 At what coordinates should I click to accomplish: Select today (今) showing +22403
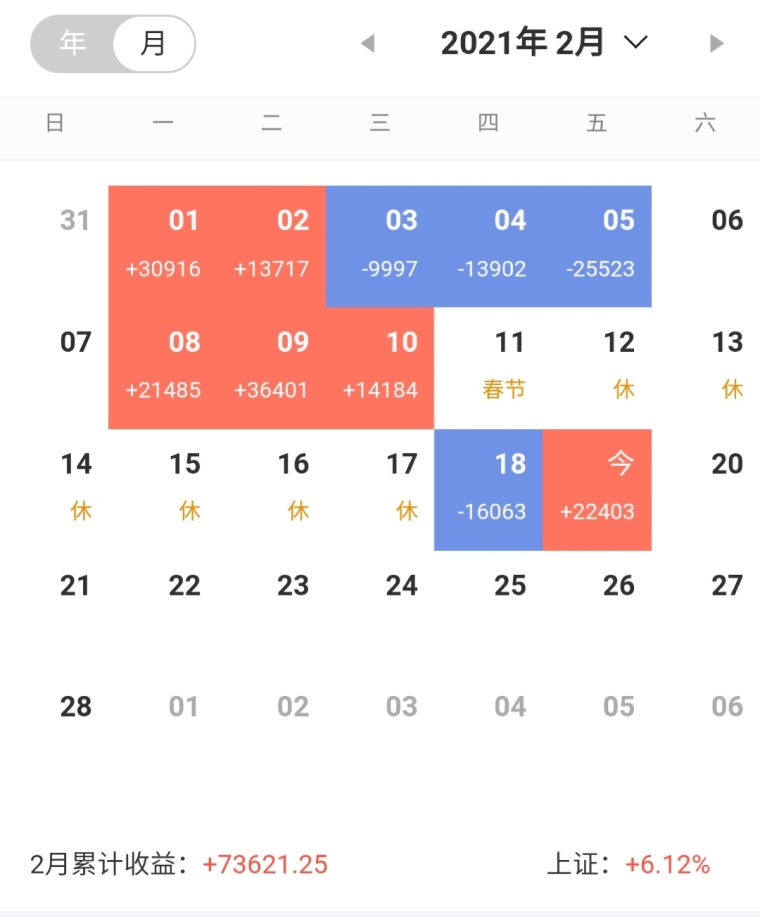[x=597, y=489]
